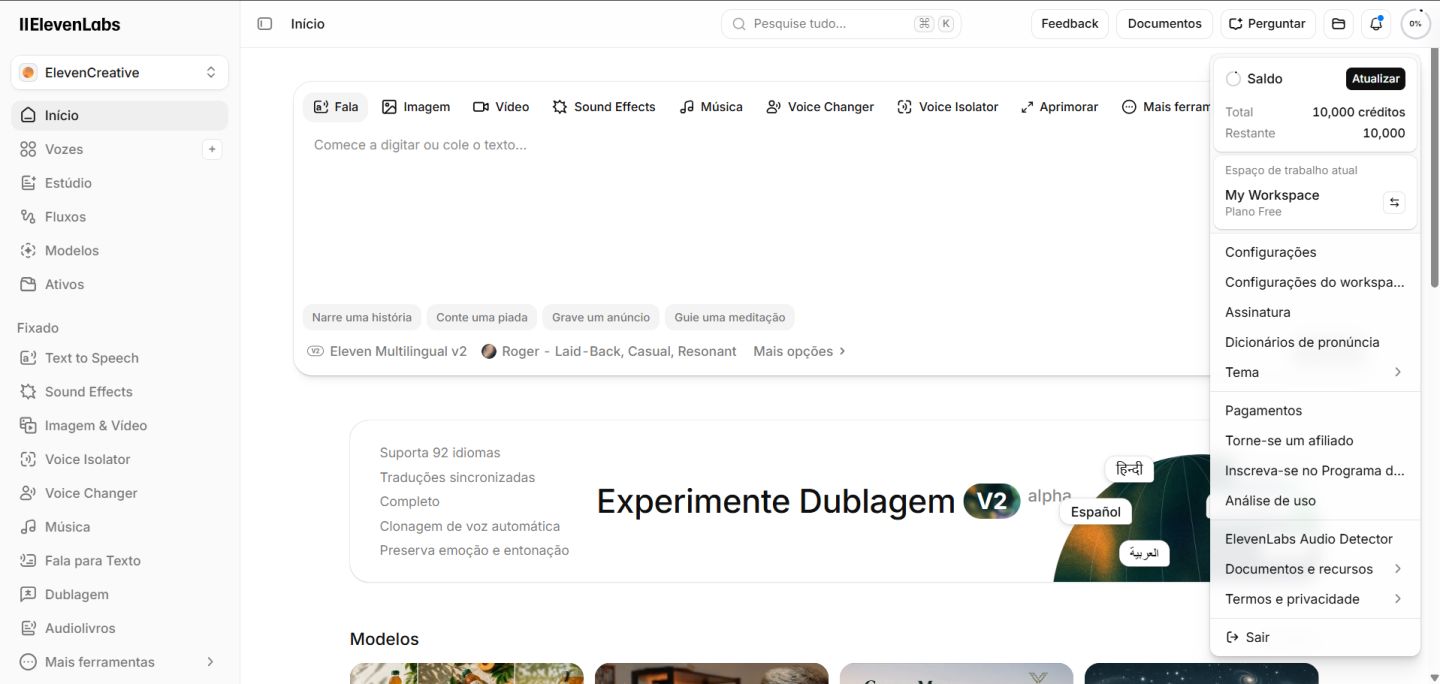Open Imagem & Vídeo in sidebar
Viewport: 1440px width, 684px height.
[120, 426]
